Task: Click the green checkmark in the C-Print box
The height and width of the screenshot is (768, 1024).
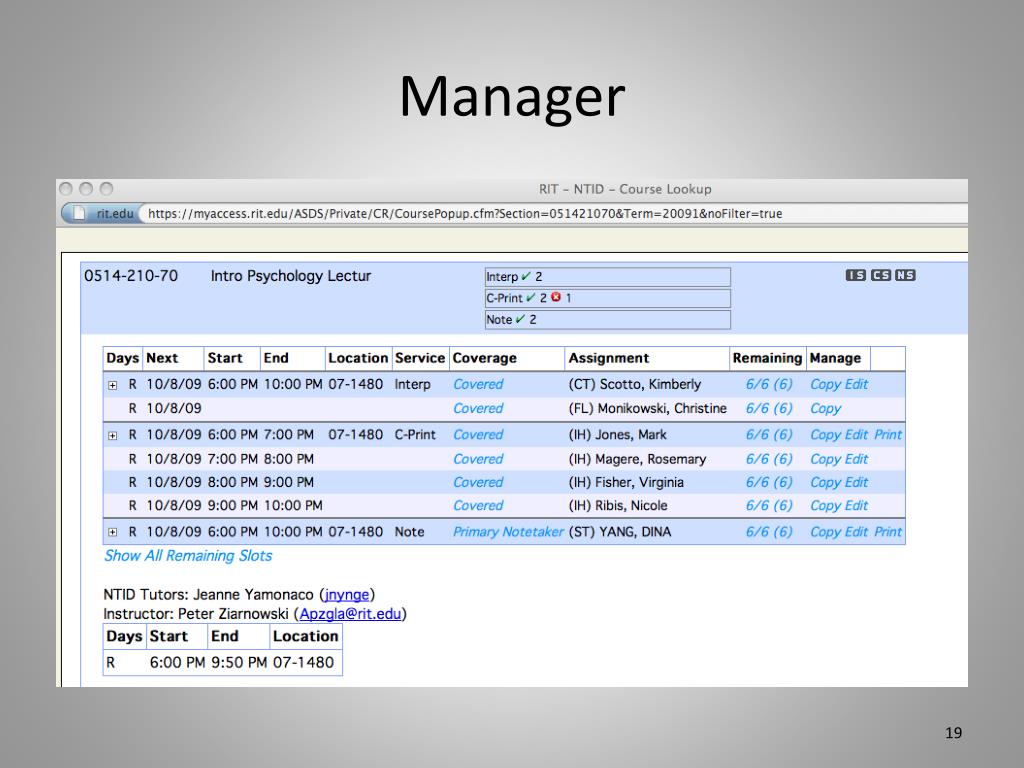Action: point(531,297)
